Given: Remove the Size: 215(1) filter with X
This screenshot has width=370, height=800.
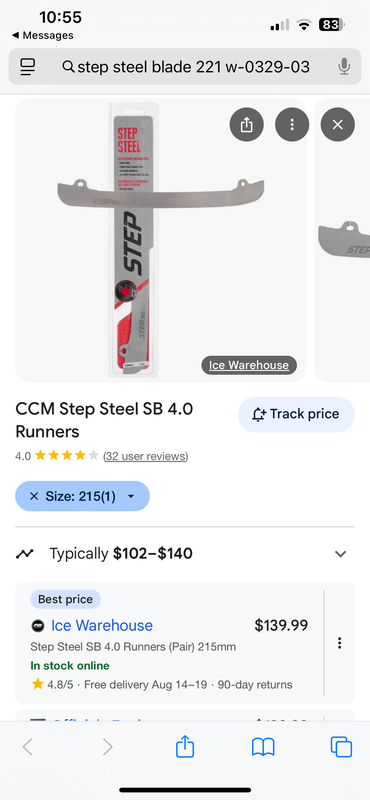Looking at the screenshot, I should (x=34, y=496).
